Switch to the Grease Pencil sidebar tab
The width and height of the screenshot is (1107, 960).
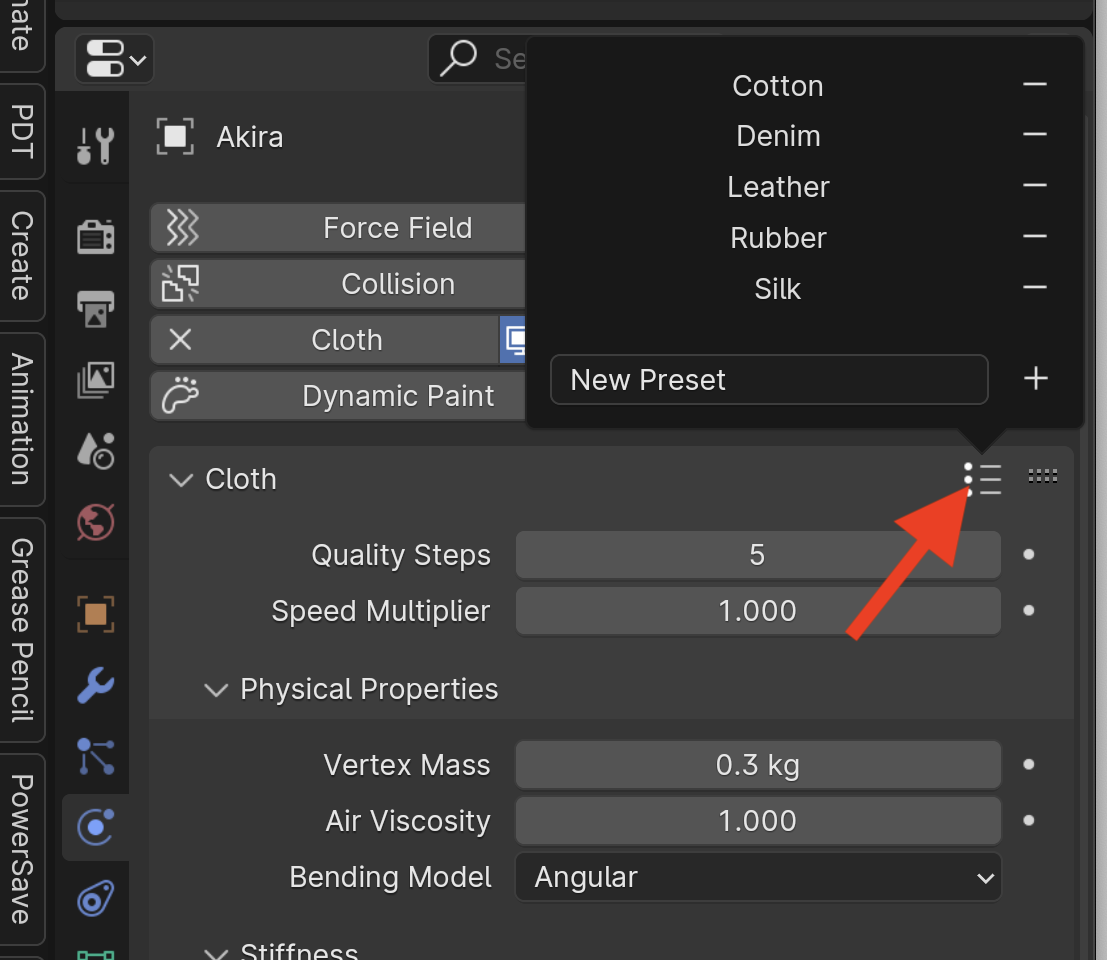22,630
